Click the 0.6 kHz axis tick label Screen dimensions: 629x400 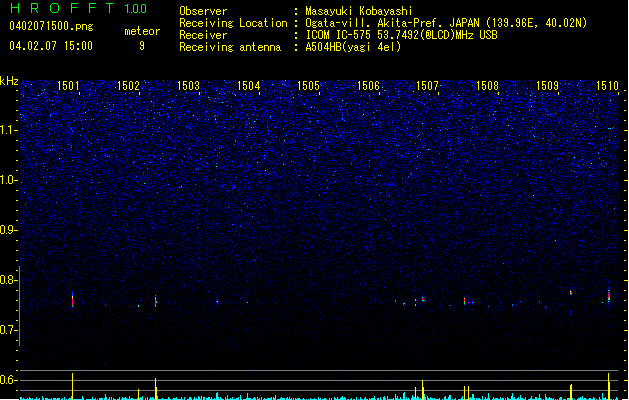pos(9,380)
